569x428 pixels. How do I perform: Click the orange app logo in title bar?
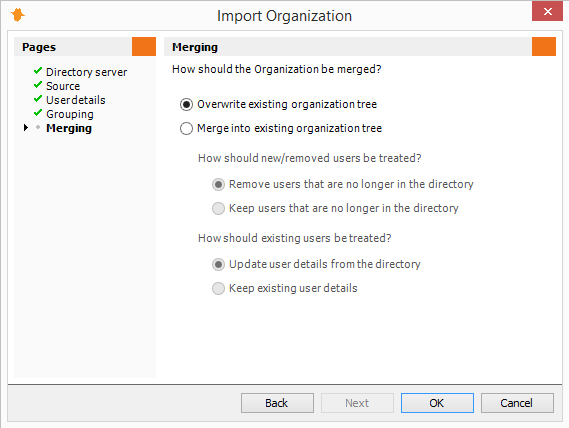point(17,15)
